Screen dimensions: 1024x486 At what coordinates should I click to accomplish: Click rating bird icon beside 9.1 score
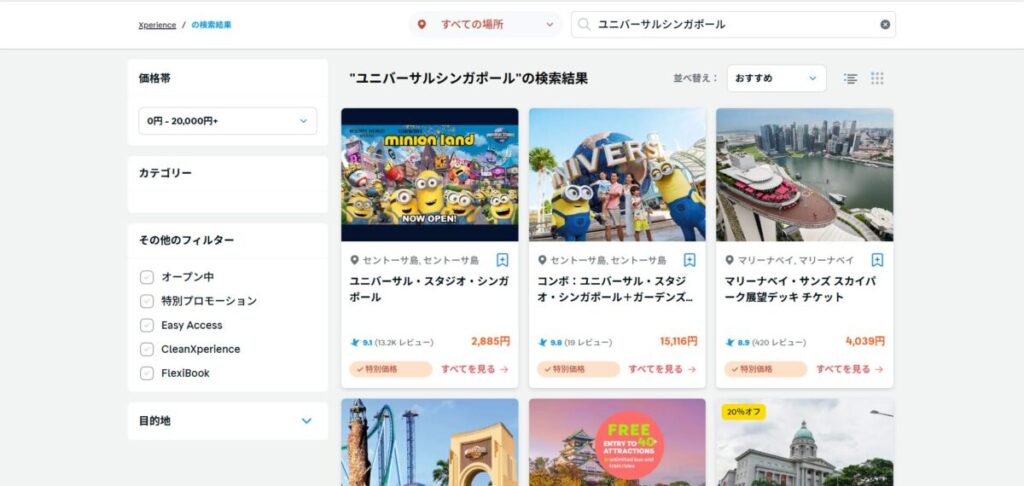(355, 342)
